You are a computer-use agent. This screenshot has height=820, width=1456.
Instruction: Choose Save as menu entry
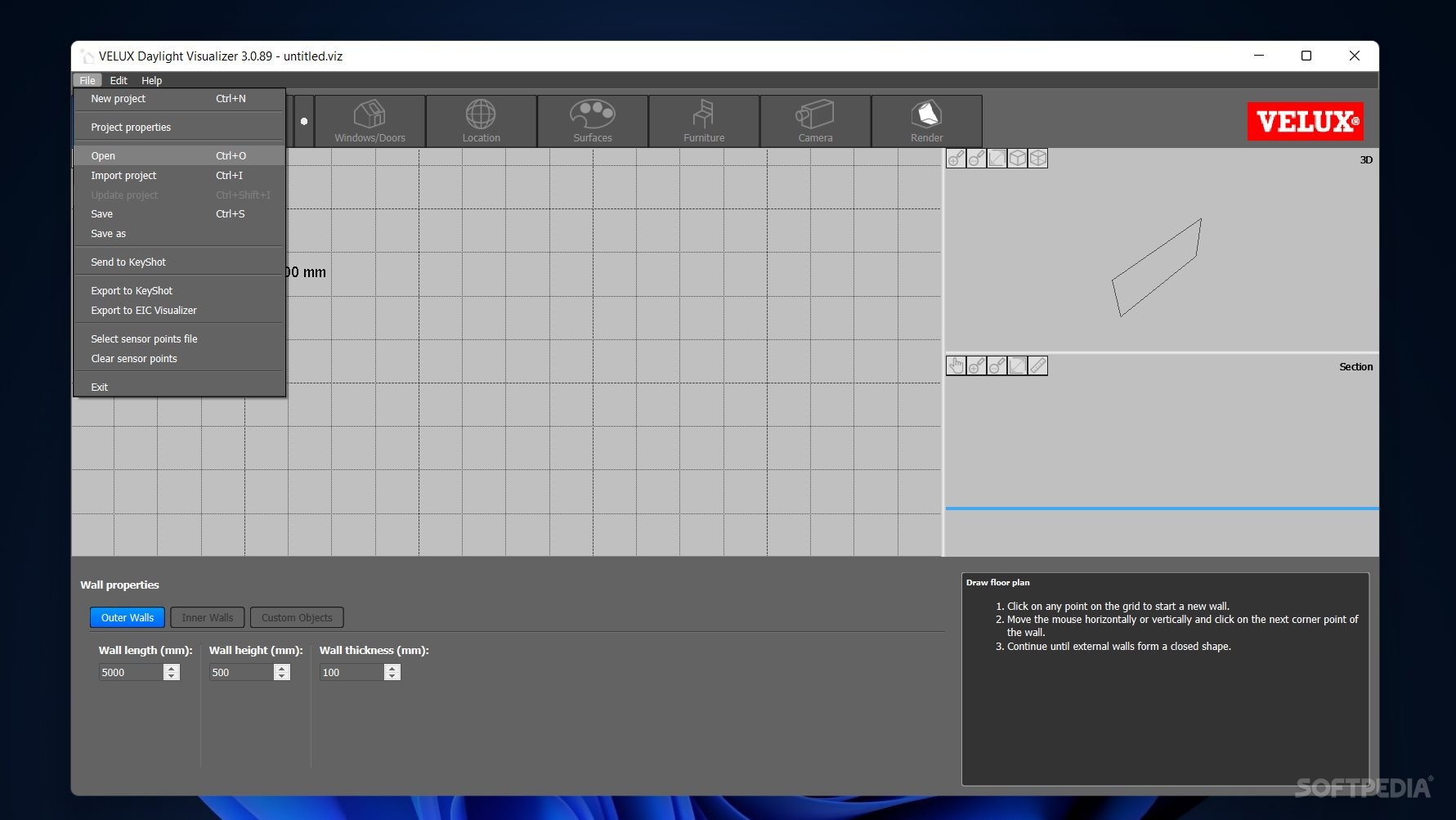179,233
